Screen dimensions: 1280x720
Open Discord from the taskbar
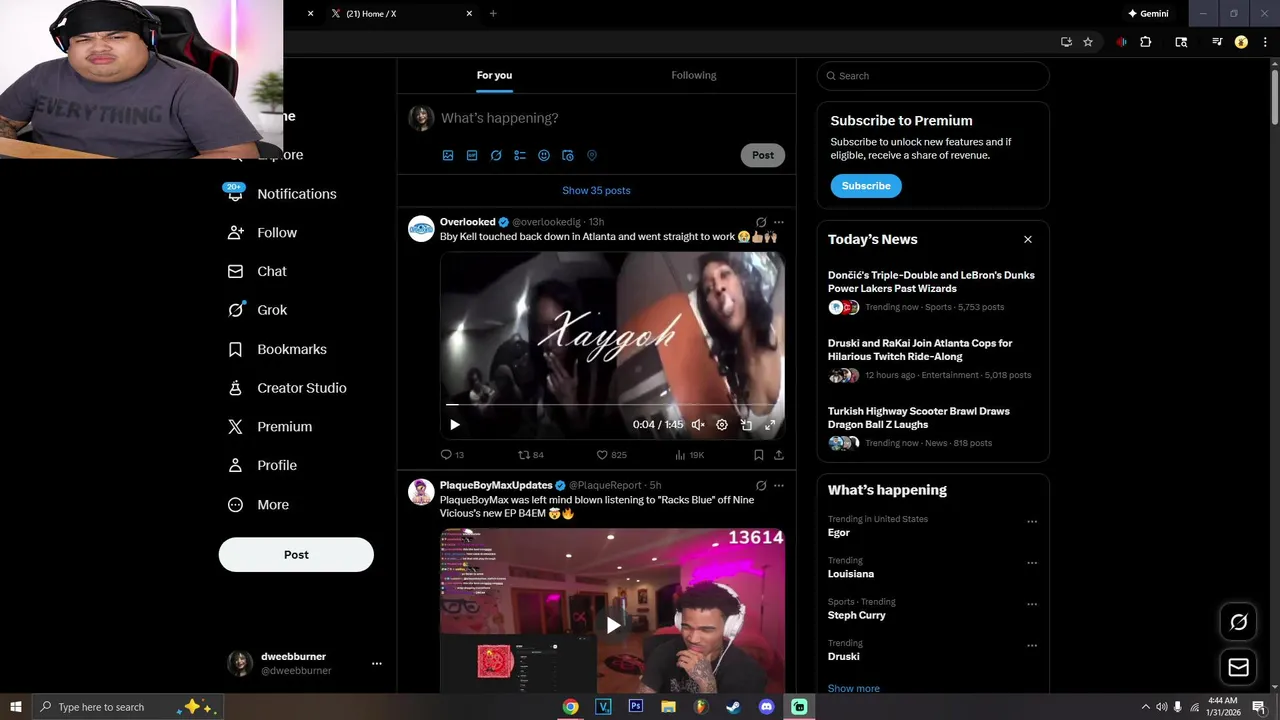click(x=767, y=707)
